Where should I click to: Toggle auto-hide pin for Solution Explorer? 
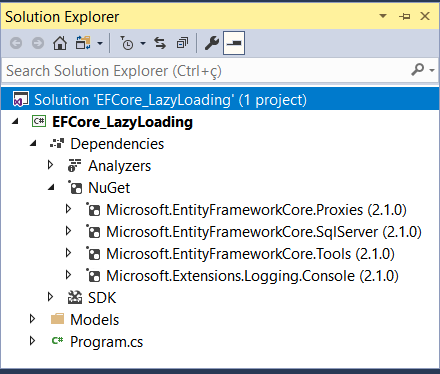point(405,16)
